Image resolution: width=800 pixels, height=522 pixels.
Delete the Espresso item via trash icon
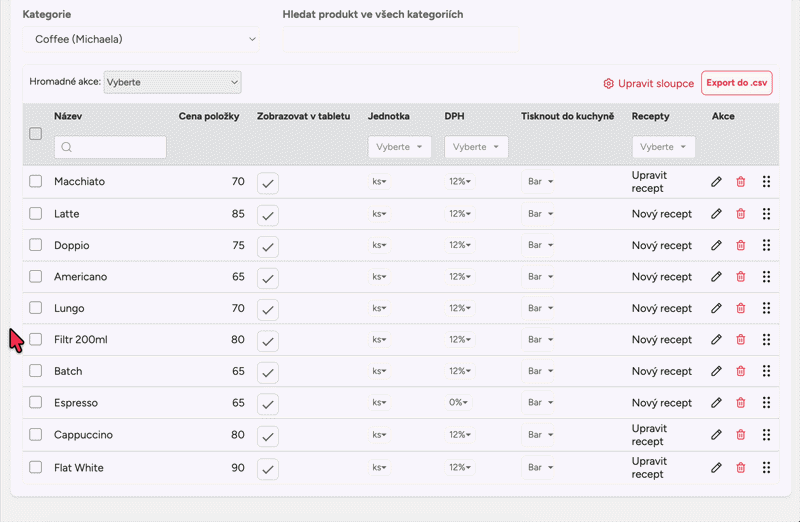click(741, 403)
